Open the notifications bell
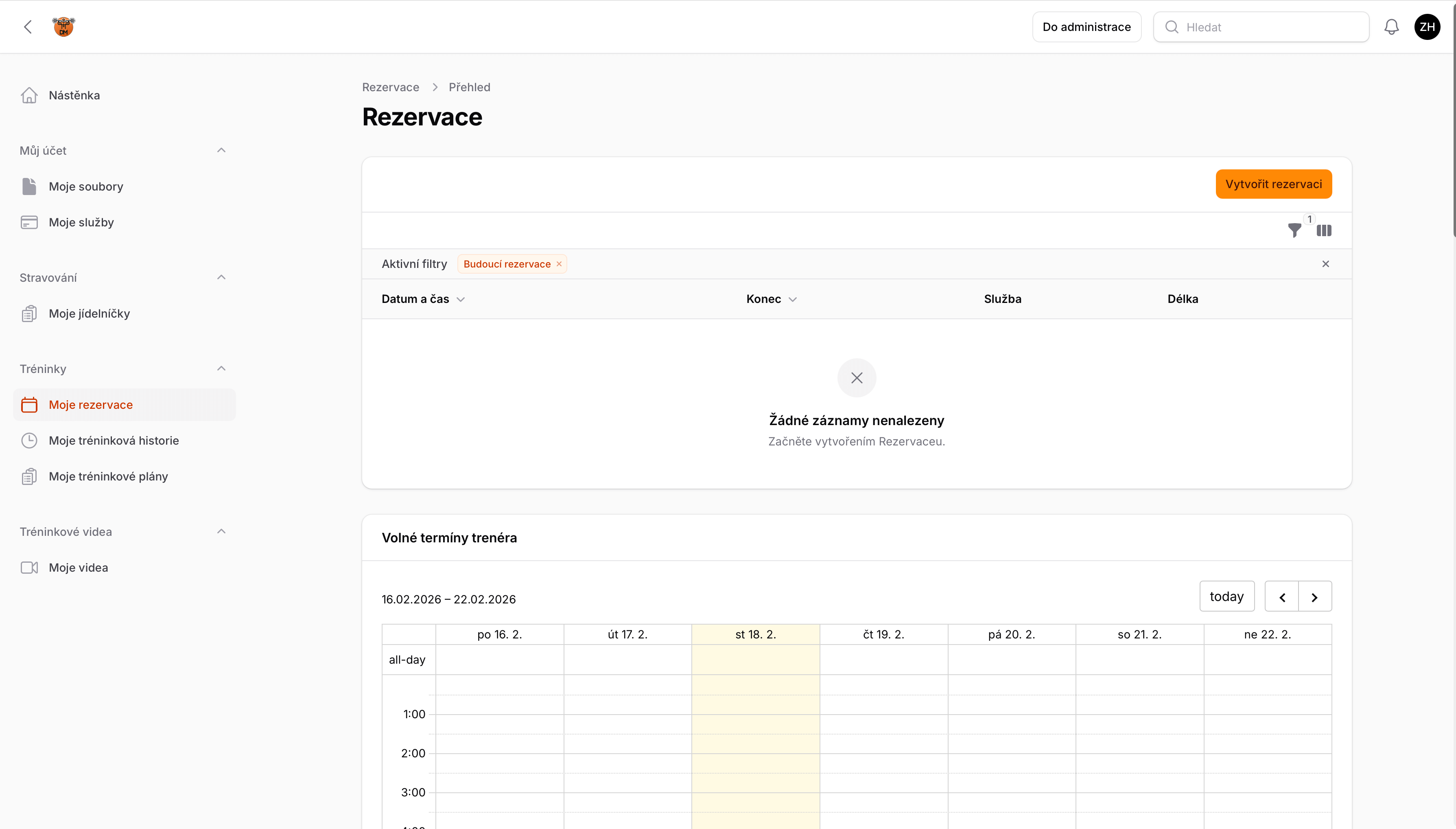 click(x=1391, y=27)
